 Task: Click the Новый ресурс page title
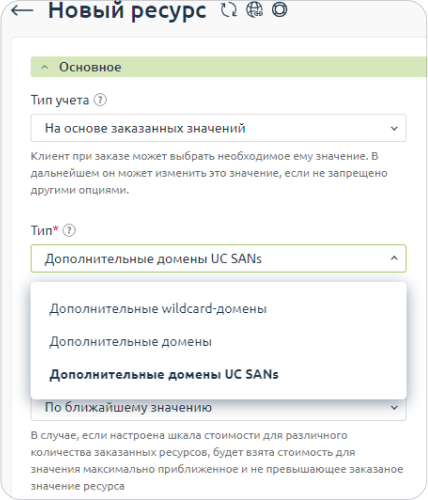tap(127, 11)
